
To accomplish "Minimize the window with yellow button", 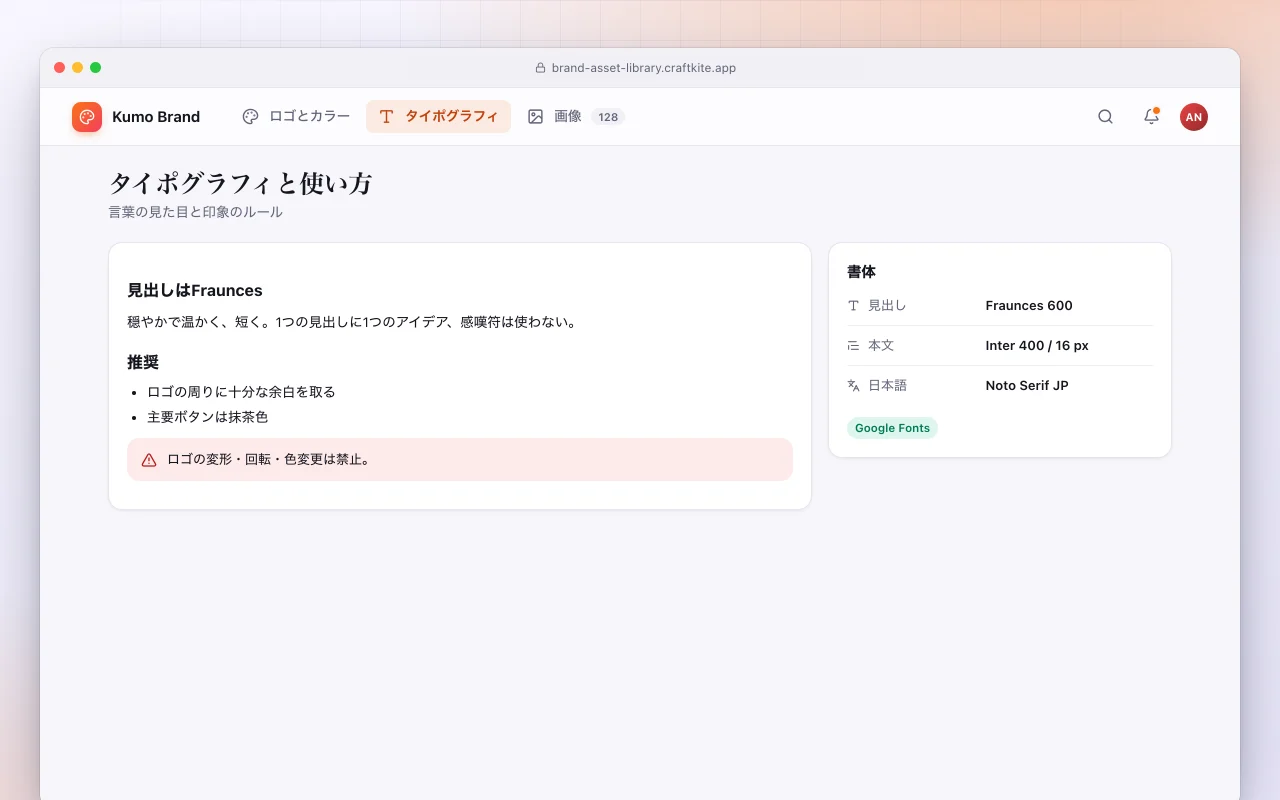I will pos(78,68).
